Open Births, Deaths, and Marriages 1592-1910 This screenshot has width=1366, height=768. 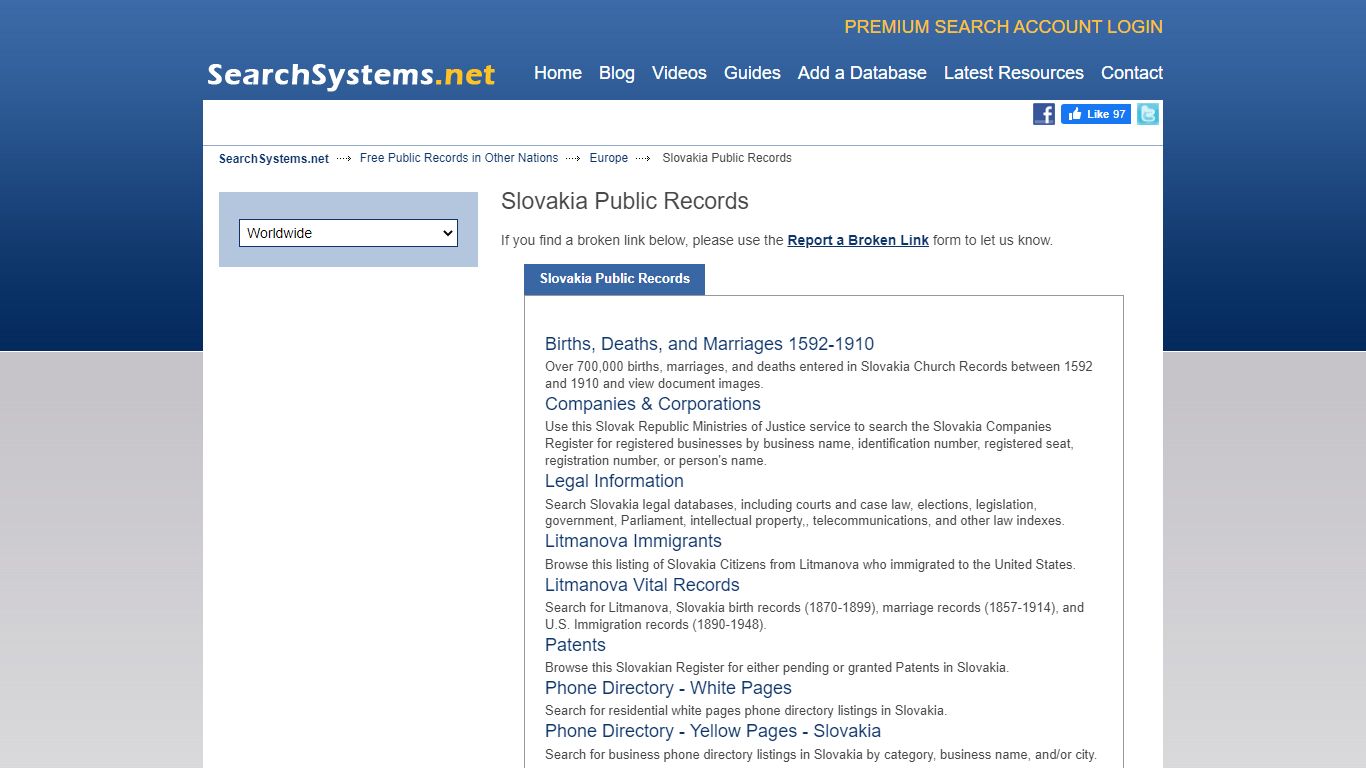[709, 344]
